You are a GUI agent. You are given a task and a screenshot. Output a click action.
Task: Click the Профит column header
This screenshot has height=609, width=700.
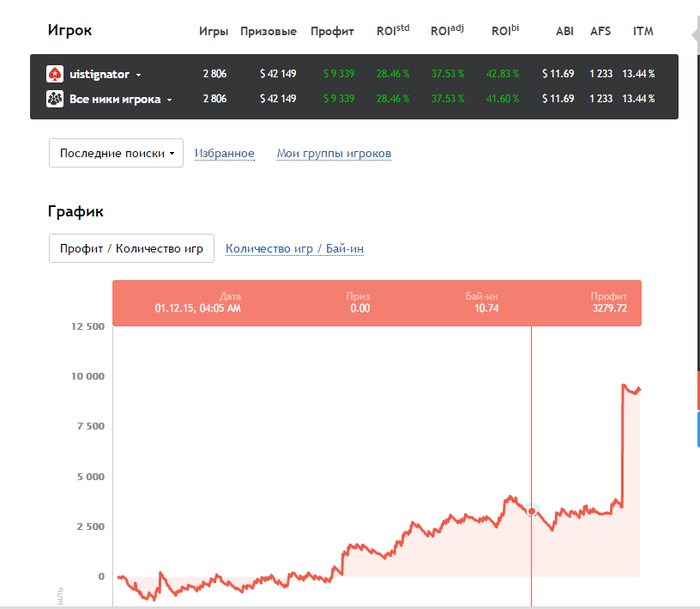[332, 31]
